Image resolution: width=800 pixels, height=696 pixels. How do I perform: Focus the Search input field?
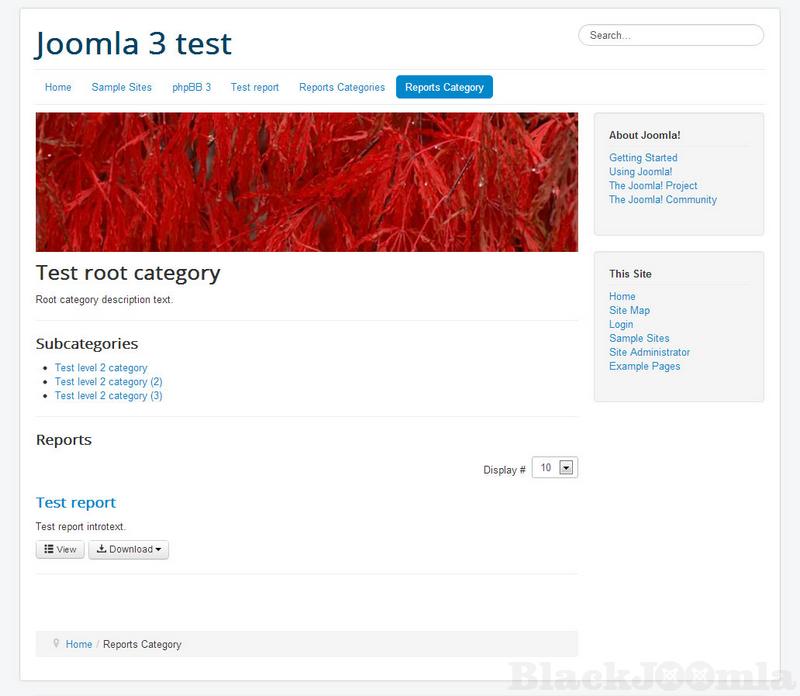(670, 35)
